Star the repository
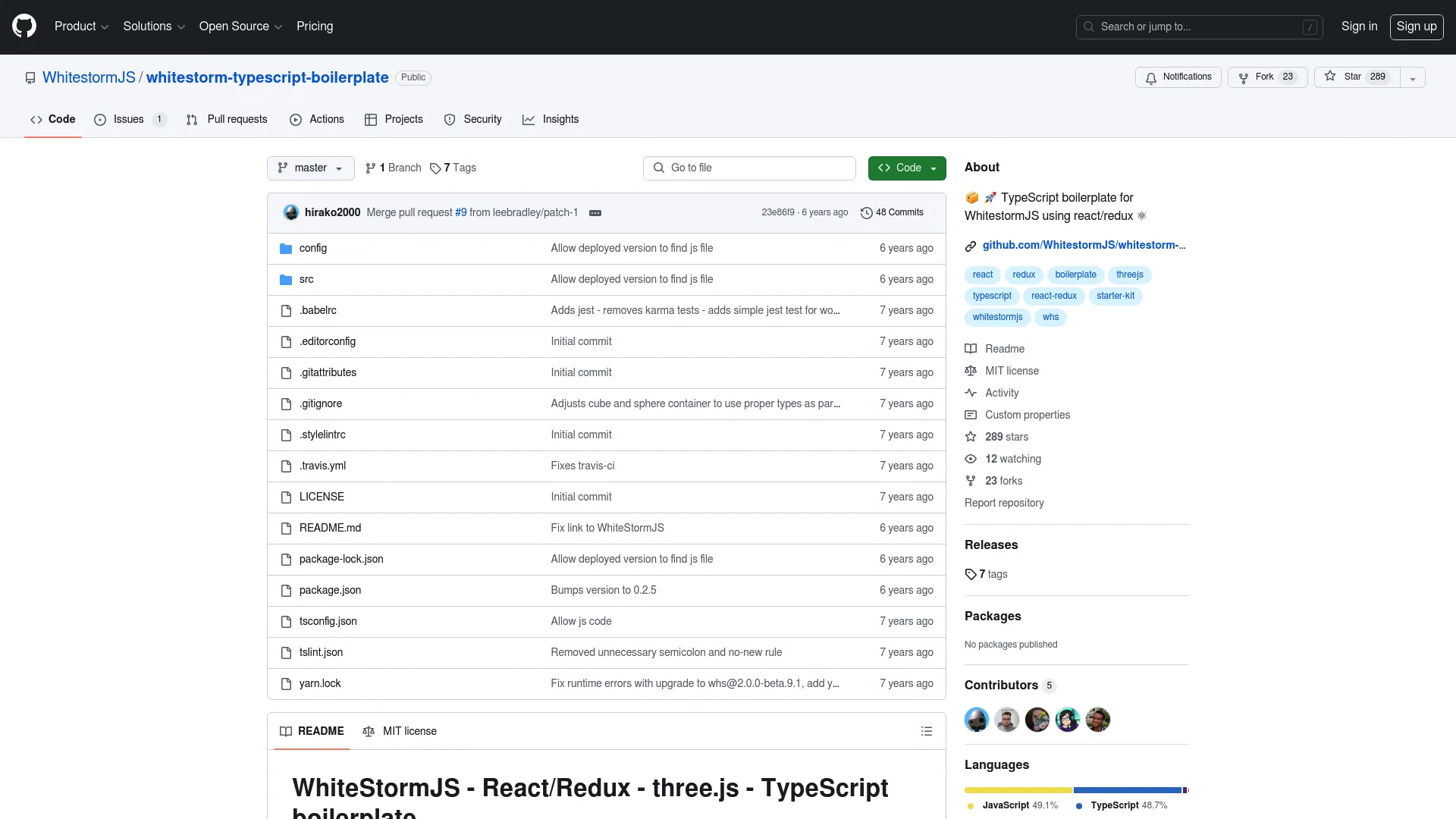 pos(1357,77)
